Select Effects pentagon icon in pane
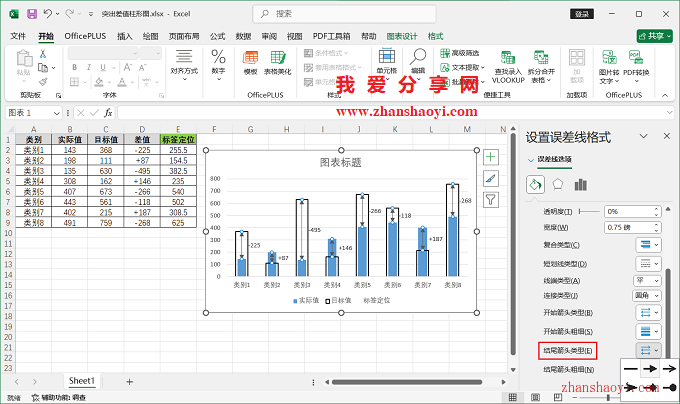Image resolution: width=680 pixels, height=404 pixels. [x=558, y=185]
